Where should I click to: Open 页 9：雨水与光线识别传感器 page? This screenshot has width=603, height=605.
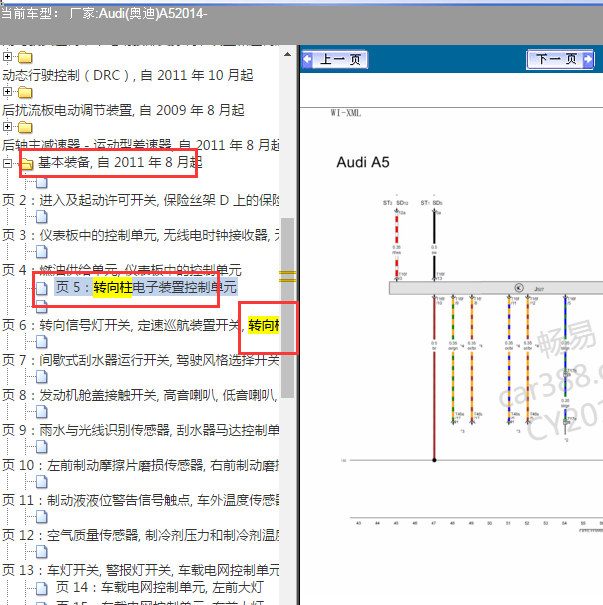(141, 430)
